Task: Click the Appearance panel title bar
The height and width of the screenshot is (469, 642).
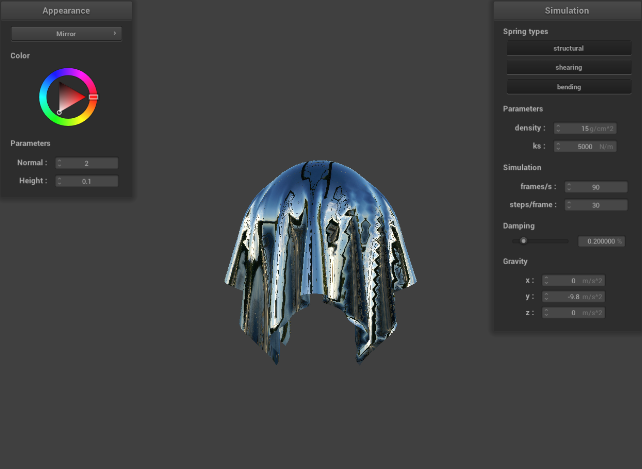Action: point(66,10)
